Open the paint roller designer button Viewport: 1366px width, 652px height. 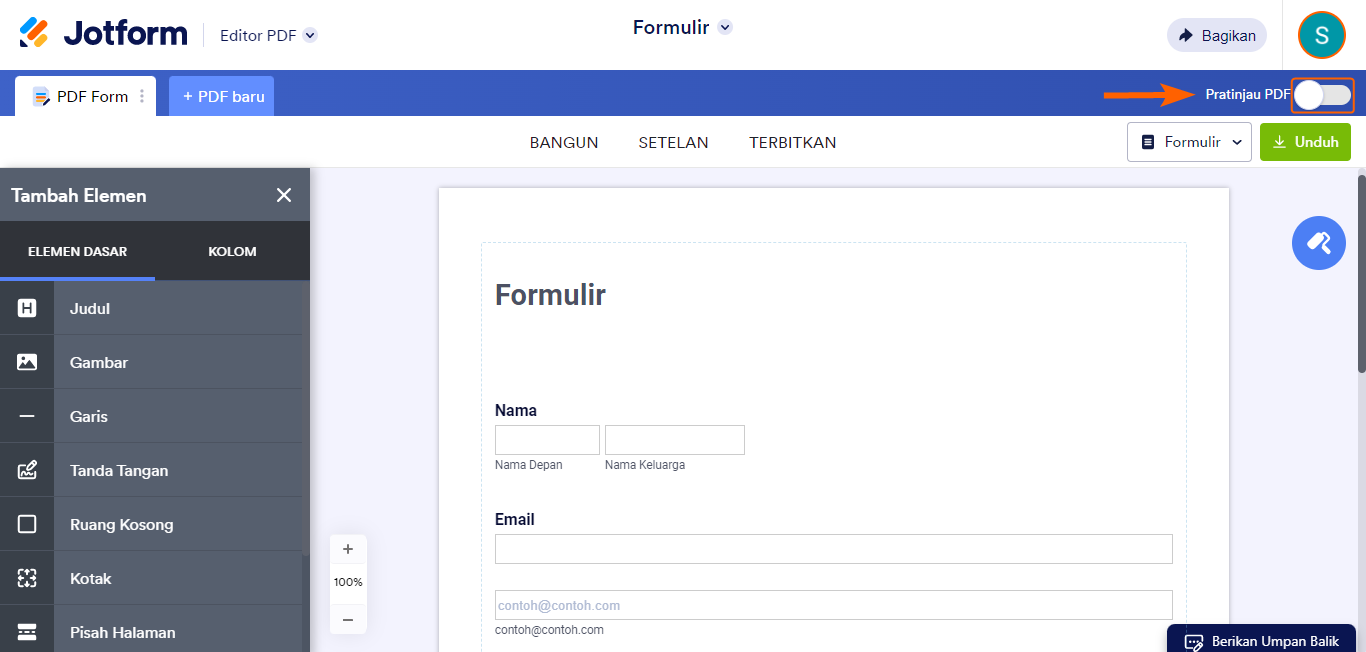coord(1318,243)
